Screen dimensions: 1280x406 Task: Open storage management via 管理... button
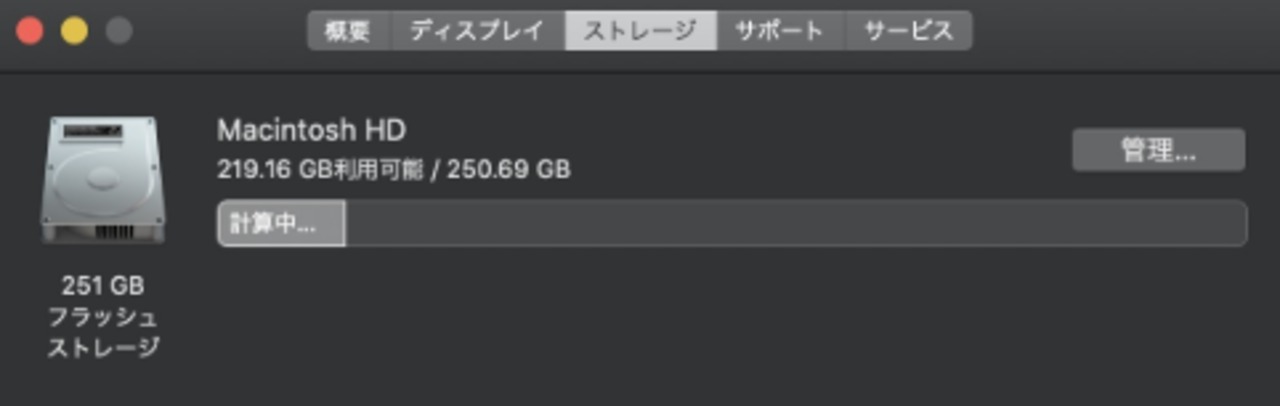pos(1159,151)
